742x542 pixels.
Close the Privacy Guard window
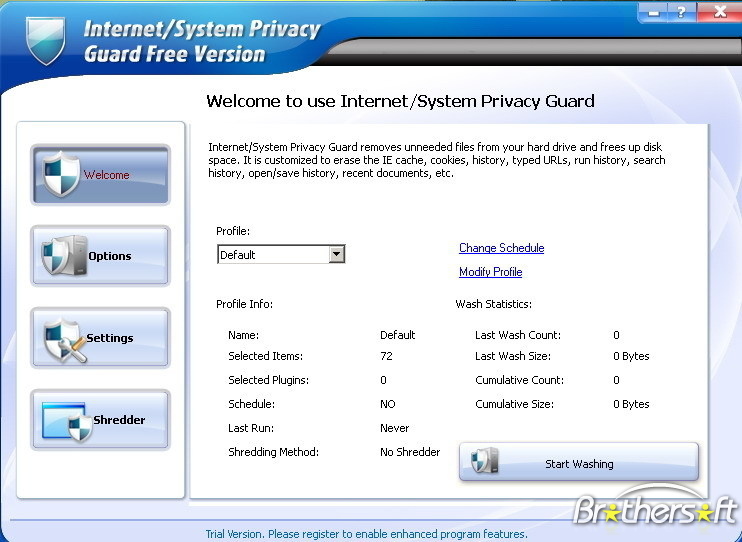(x=718, y=12)
